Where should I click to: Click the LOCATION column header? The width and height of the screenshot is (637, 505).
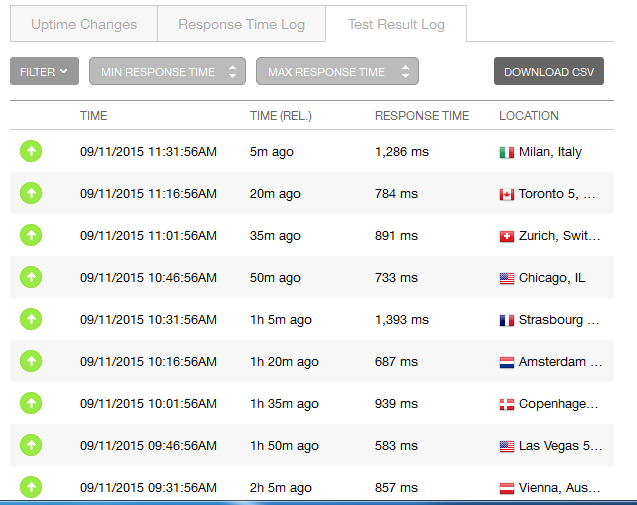[x=529, y=116]
